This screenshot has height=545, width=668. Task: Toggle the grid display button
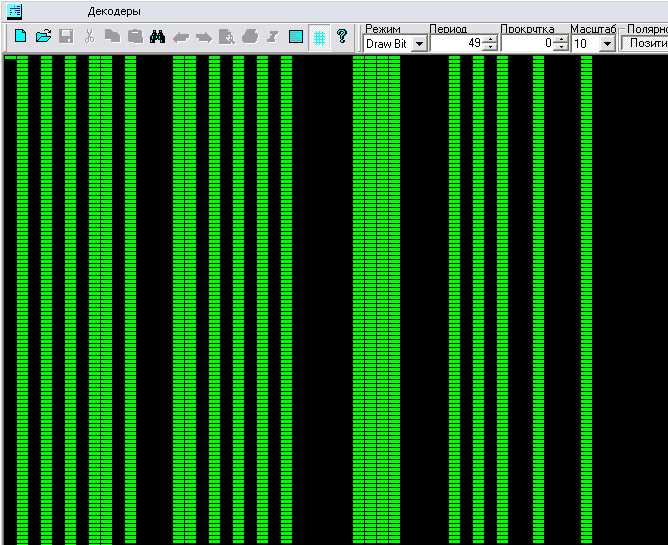point(319,37)
